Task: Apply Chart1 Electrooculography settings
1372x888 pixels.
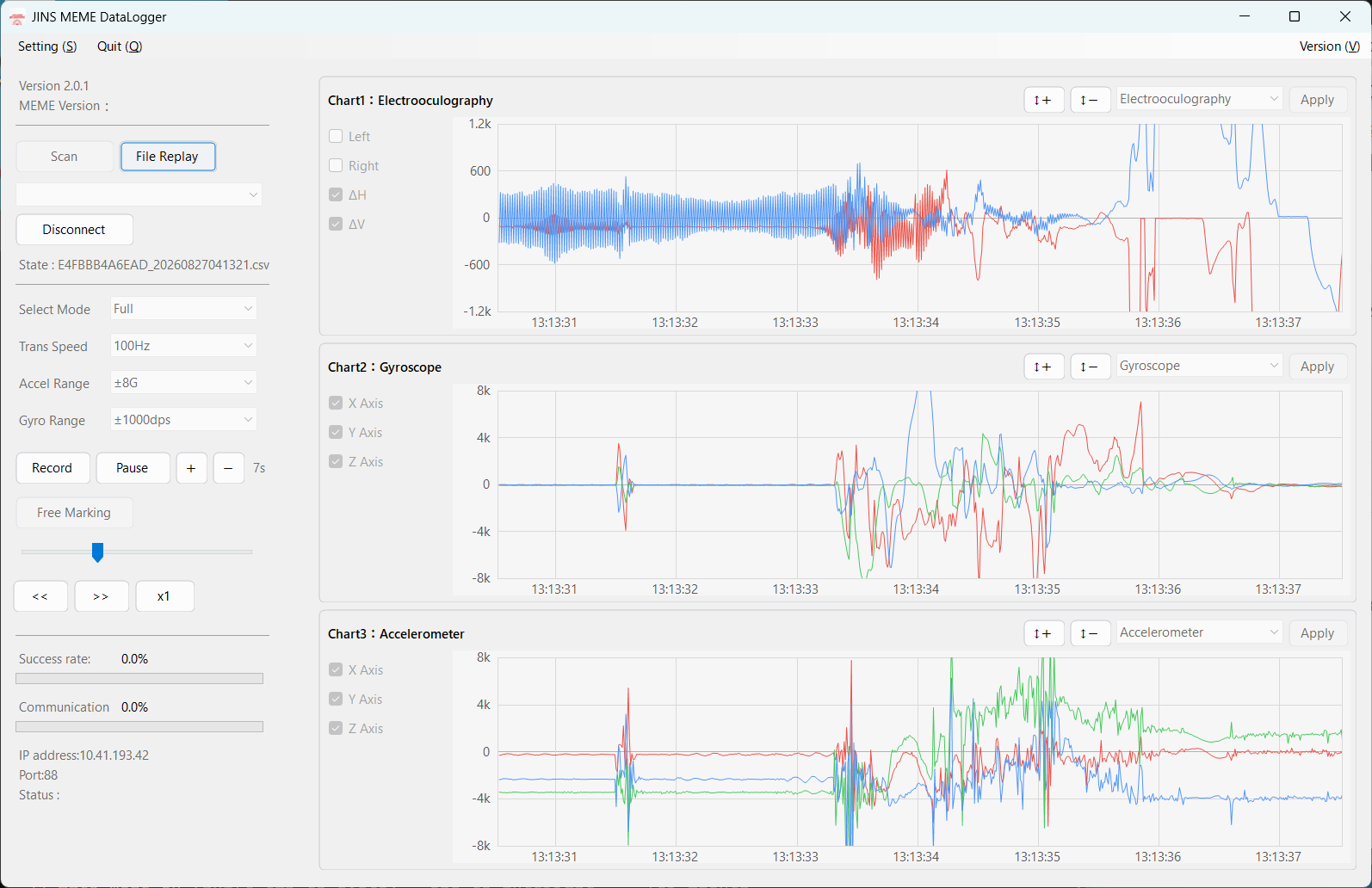Action: 1317,100
